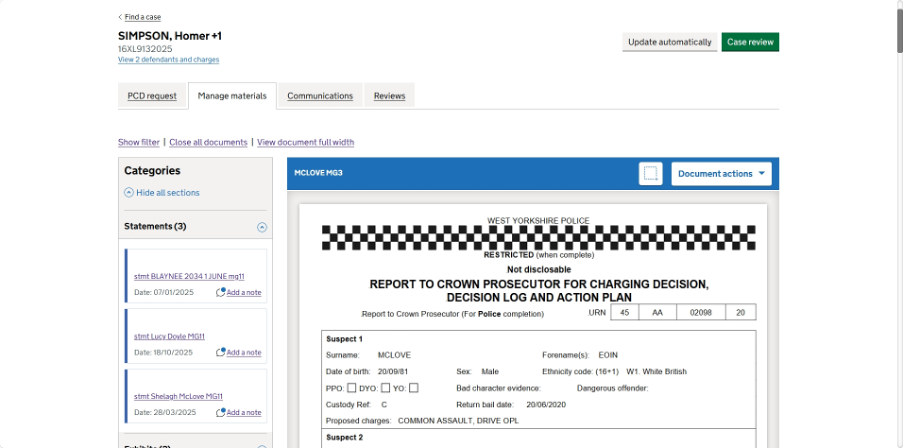
Task: Add a note to stmt BLAYNEE statement
Action: pos(244,292)
